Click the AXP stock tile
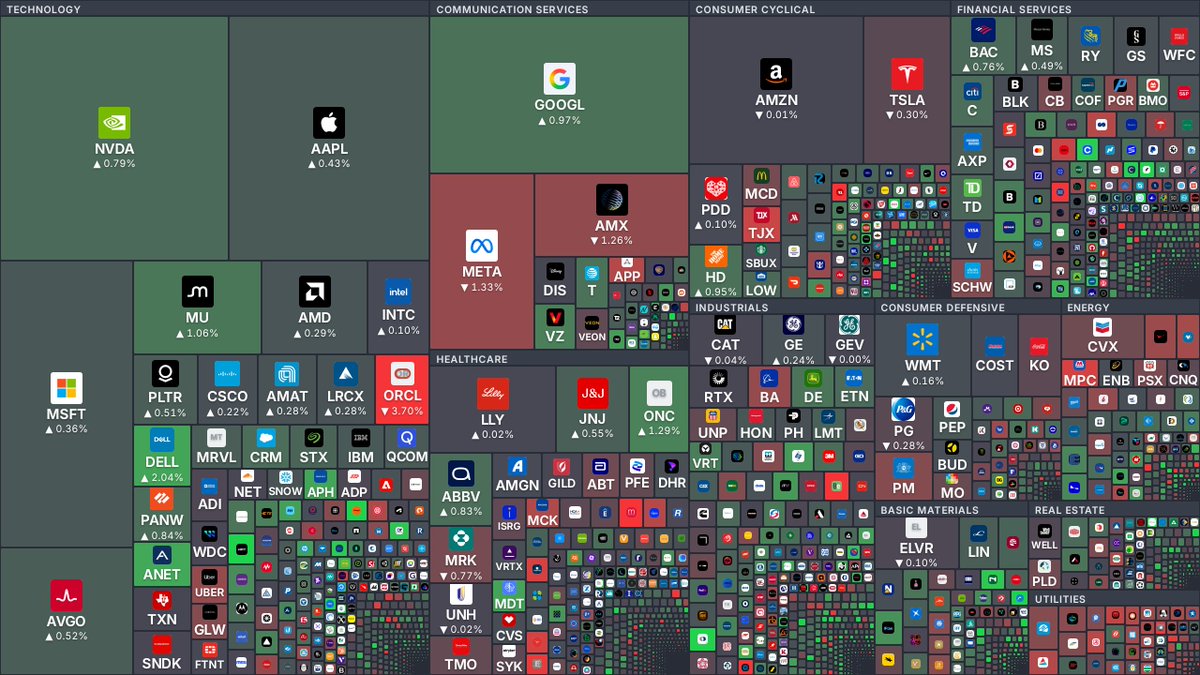The height and width of the screenshot is (675, 1200). point(972,150)
